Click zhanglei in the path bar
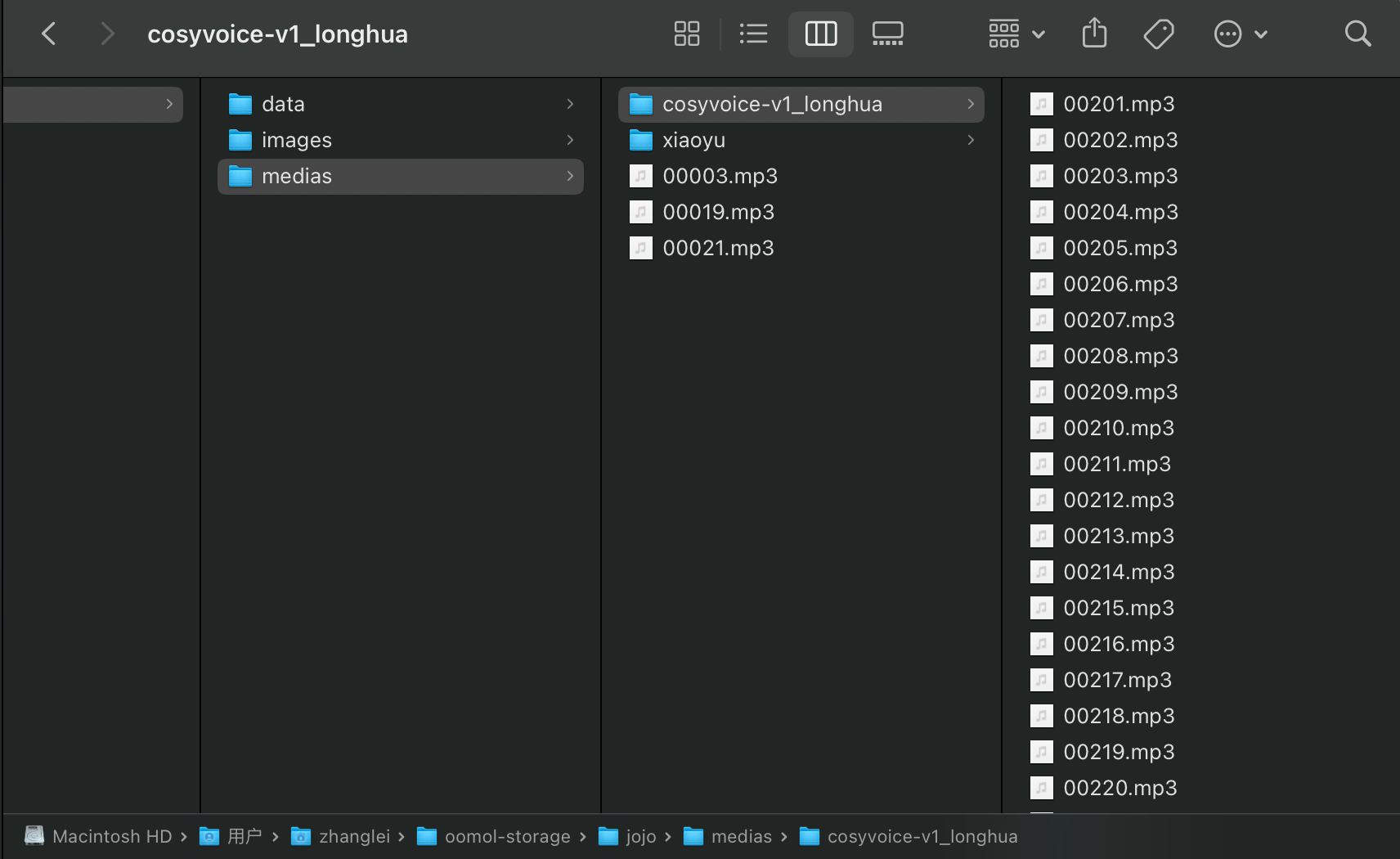The image size is (1400, 859). pos(354,836)
